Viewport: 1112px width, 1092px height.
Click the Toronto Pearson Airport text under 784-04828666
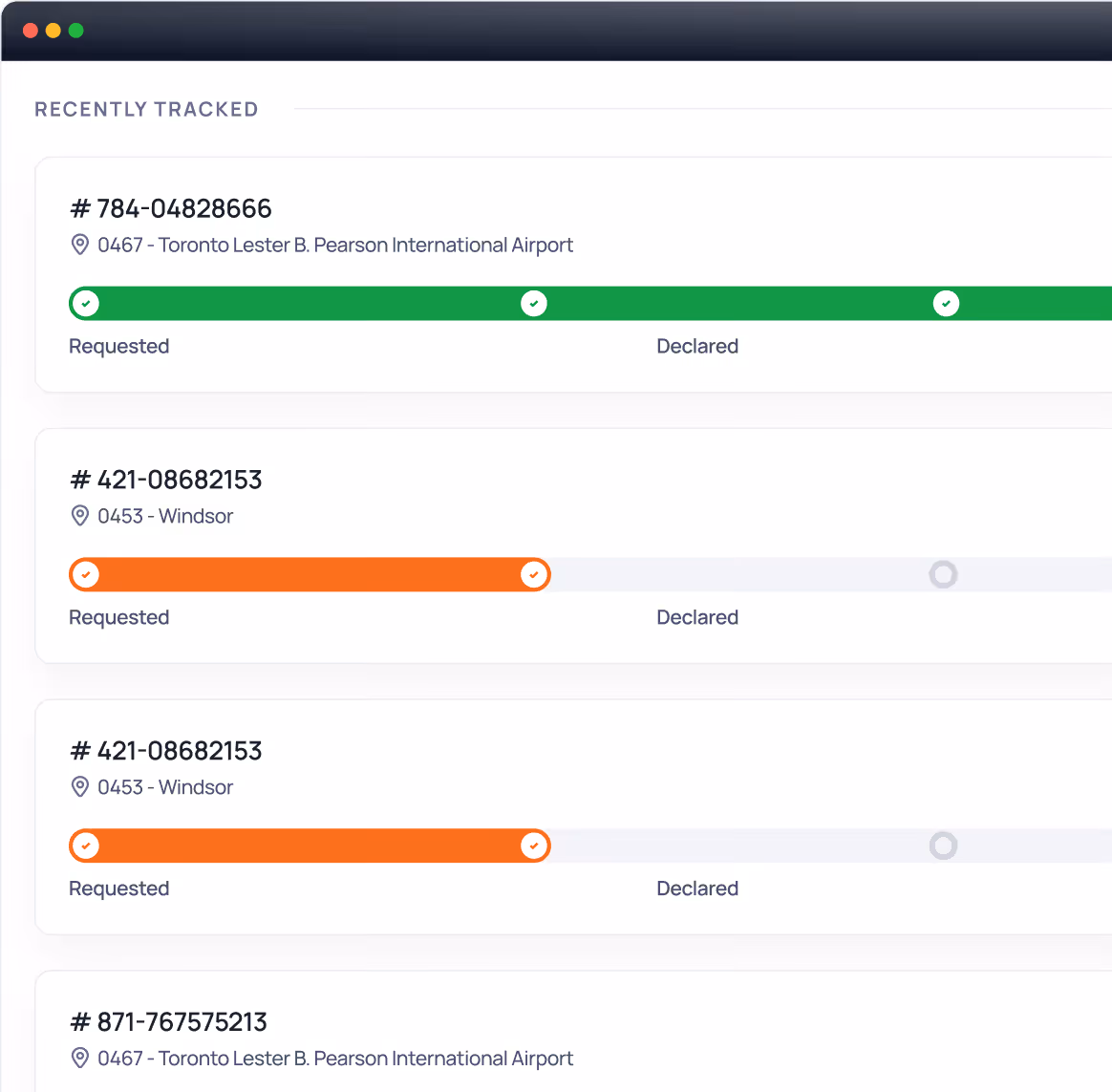[x=335, y=246]
